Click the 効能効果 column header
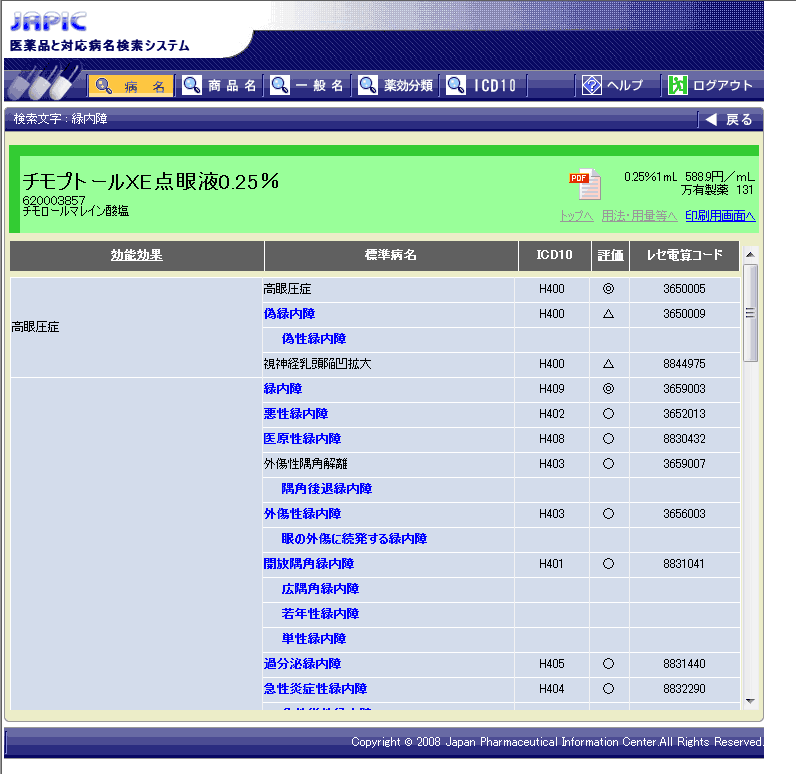 pos(136,256)
